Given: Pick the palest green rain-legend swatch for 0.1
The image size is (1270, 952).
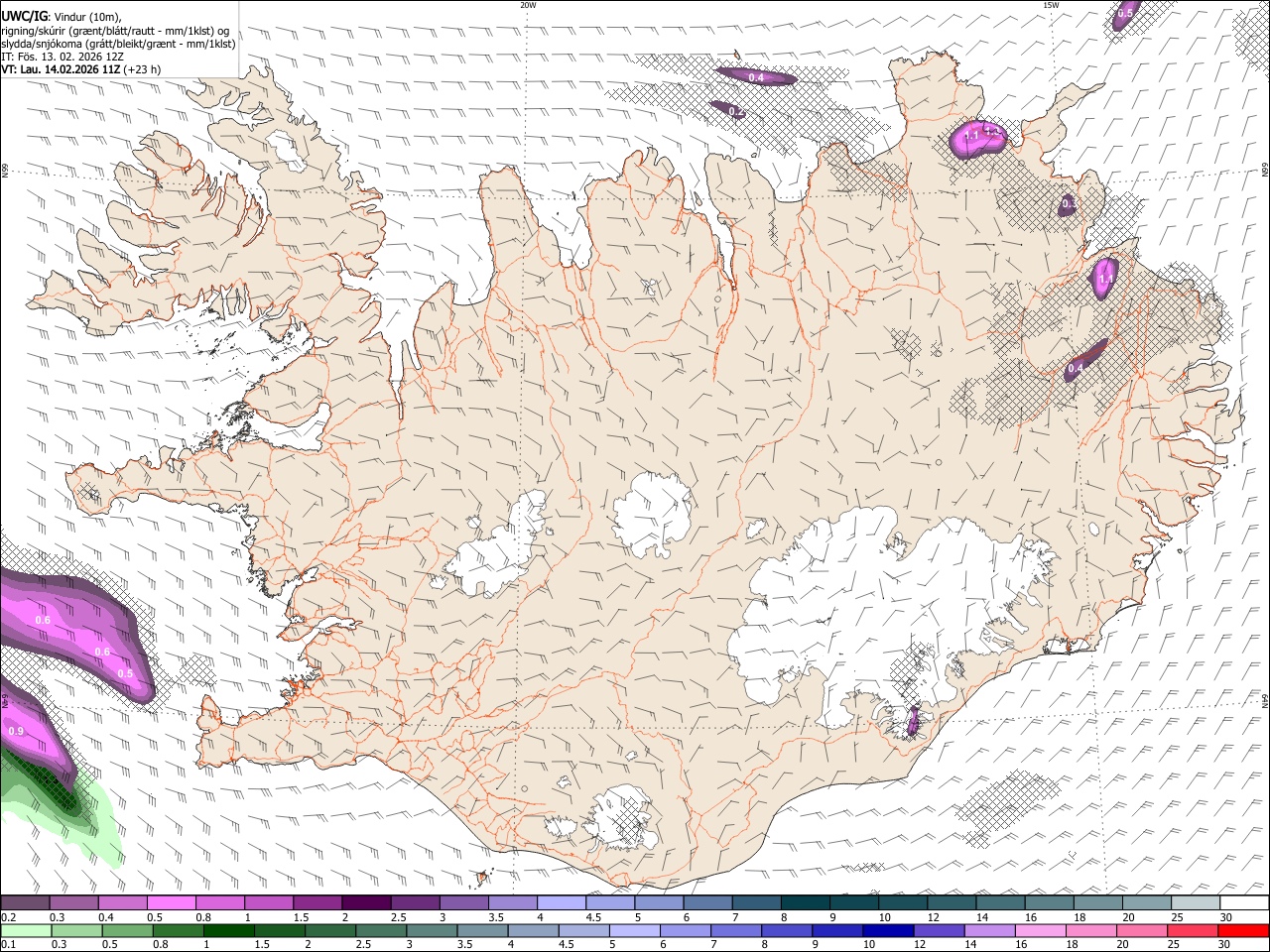Looking at the screenshot, I should click(x=25, y=929).
